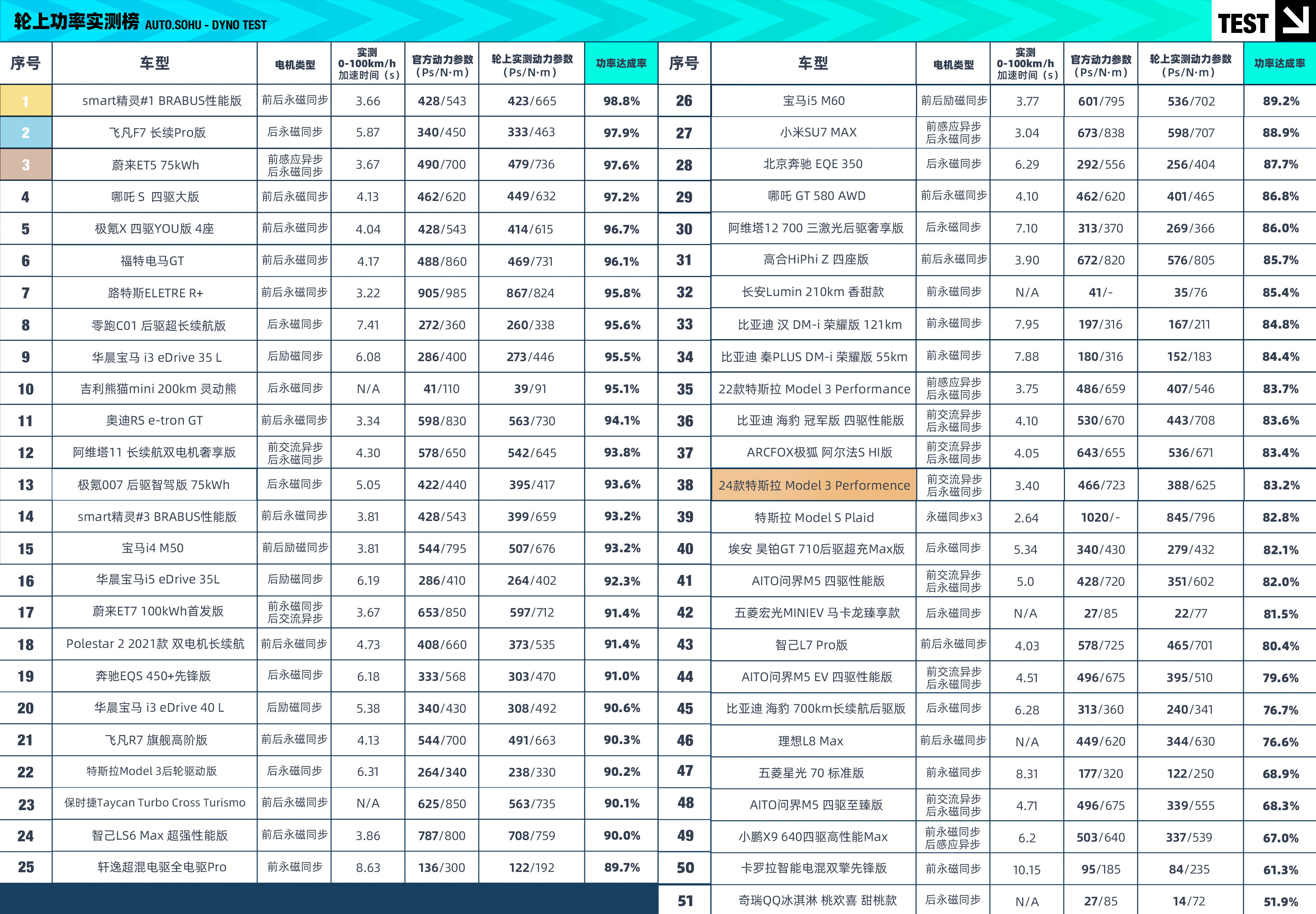This screenshot has height=914, width=1316.
Task: Click 奥迪RS e-tron GT model name
Action: coord(154,420)
